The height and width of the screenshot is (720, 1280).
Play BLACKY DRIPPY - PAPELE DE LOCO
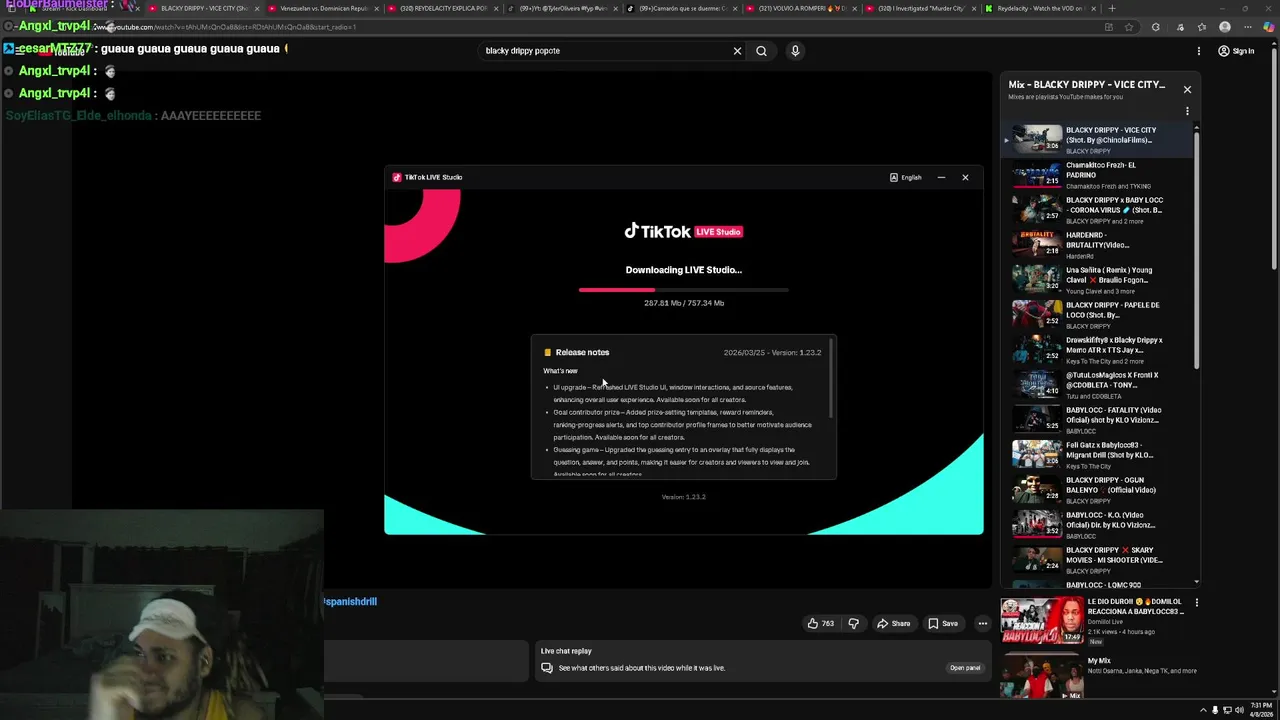coord(1098,315)
